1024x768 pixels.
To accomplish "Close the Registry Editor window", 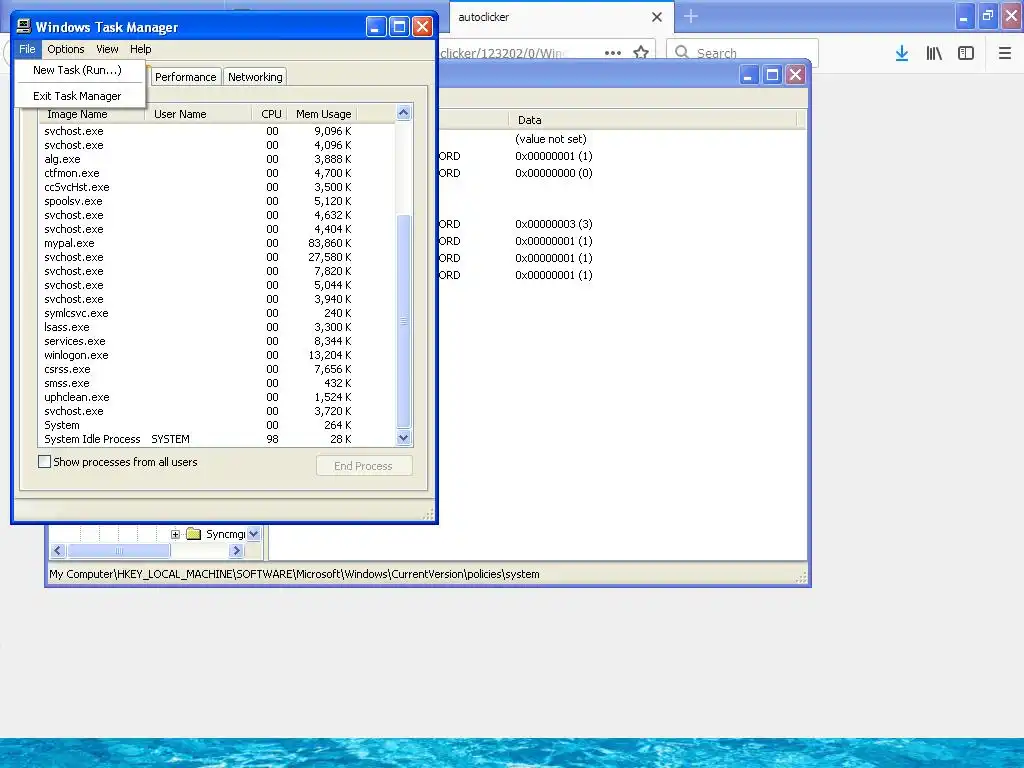I will pyautogui.click(x=795, y=75).
